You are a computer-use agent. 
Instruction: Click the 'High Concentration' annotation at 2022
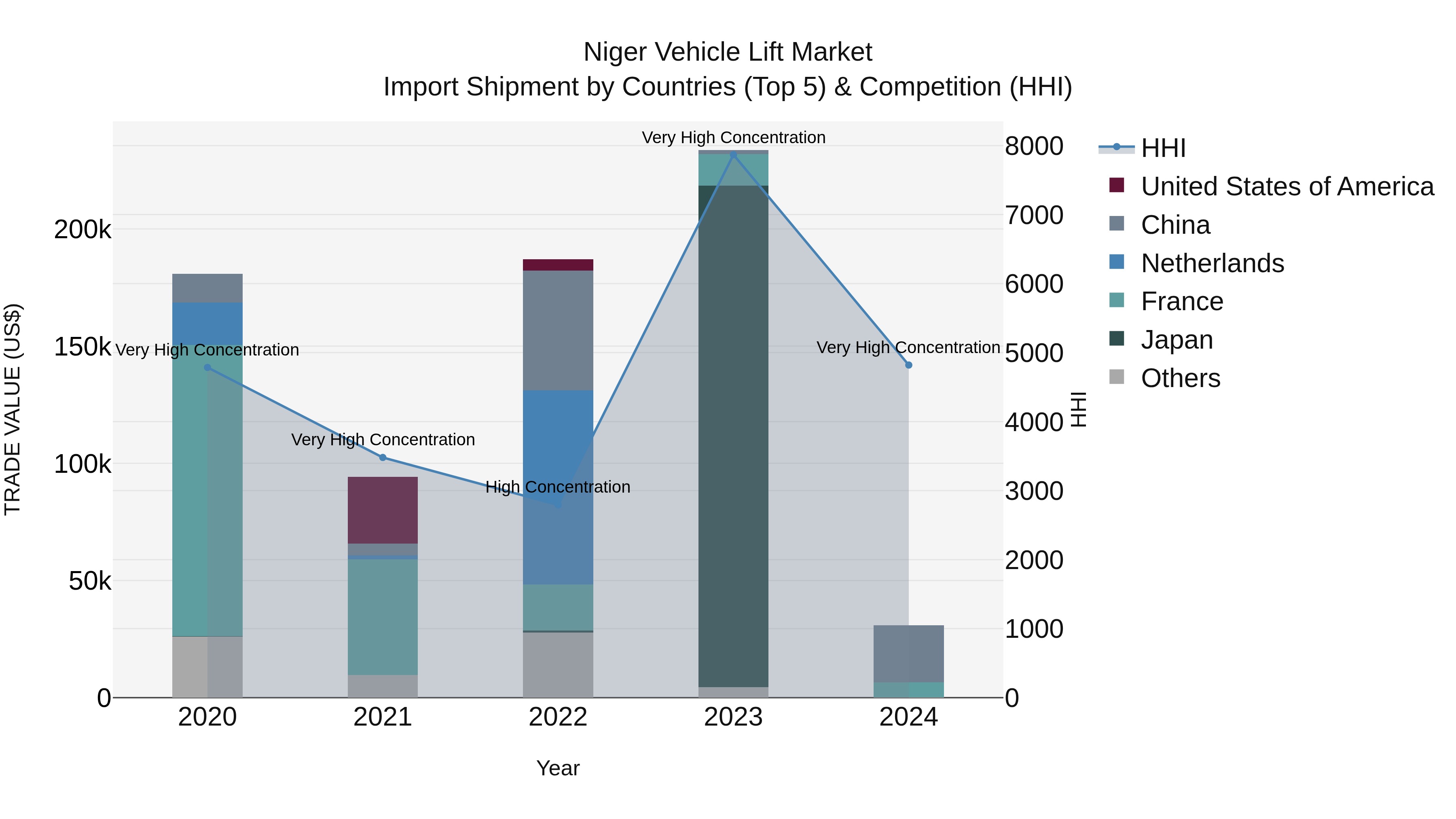(558, 487)
